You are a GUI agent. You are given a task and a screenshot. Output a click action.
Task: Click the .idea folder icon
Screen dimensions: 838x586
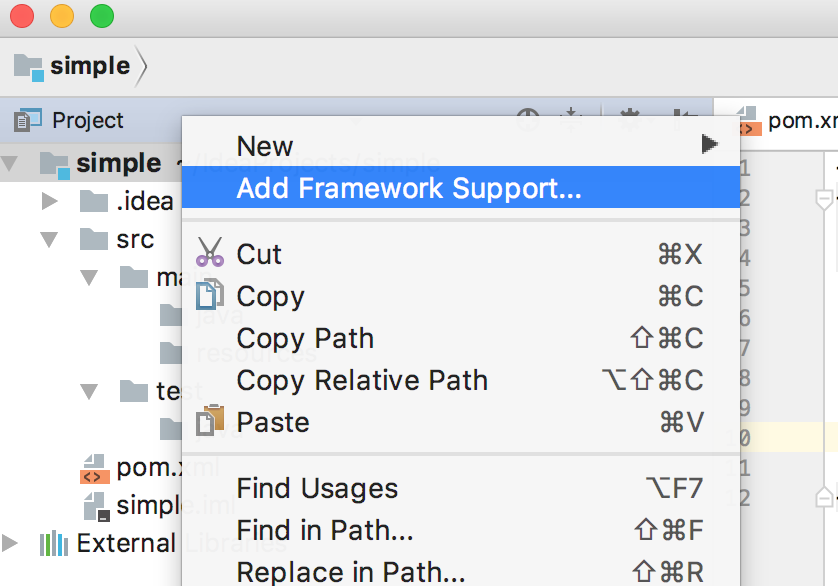[93, 201]
